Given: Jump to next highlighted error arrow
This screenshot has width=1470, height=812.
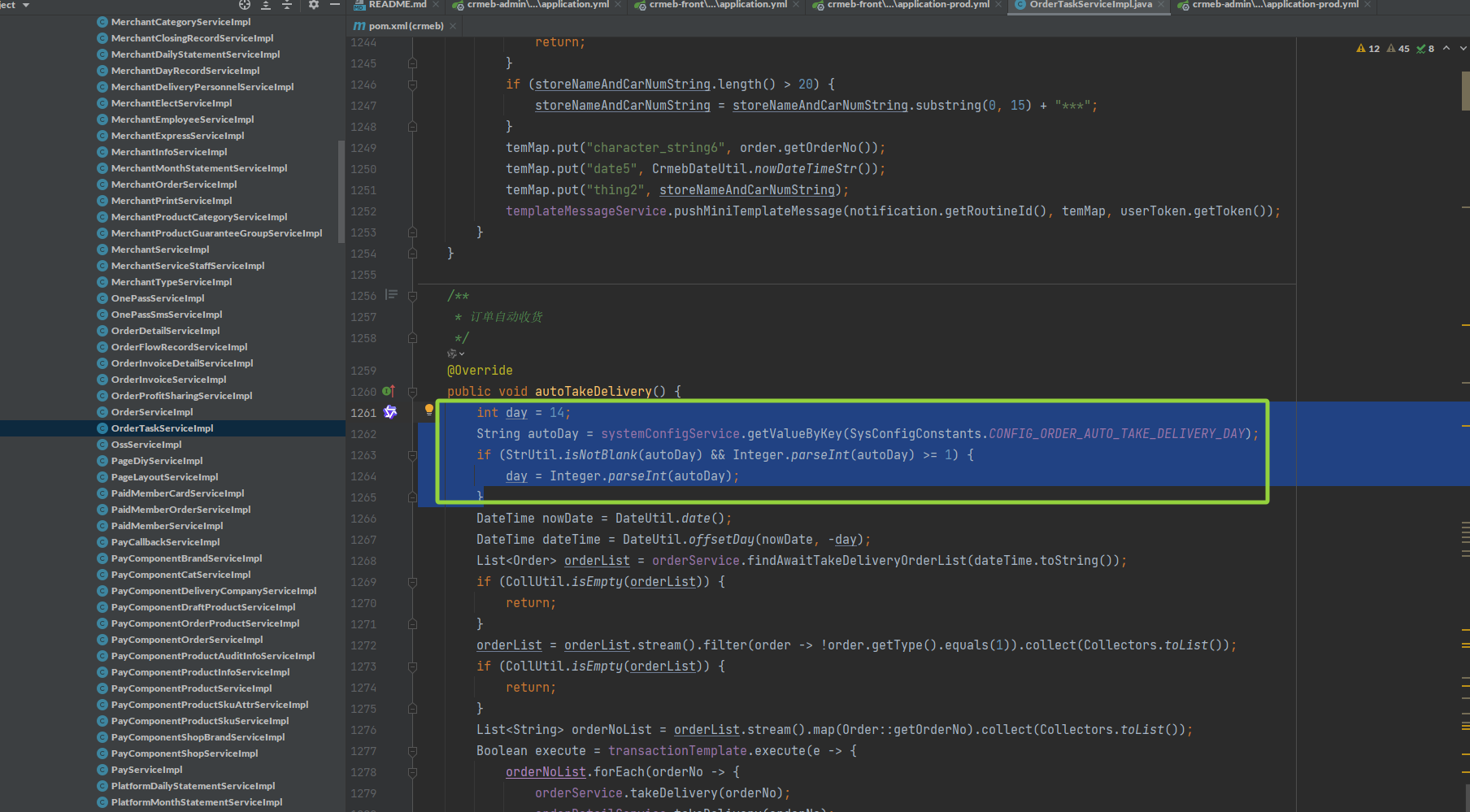Looking at the screenshot, I should (1462, 49).
